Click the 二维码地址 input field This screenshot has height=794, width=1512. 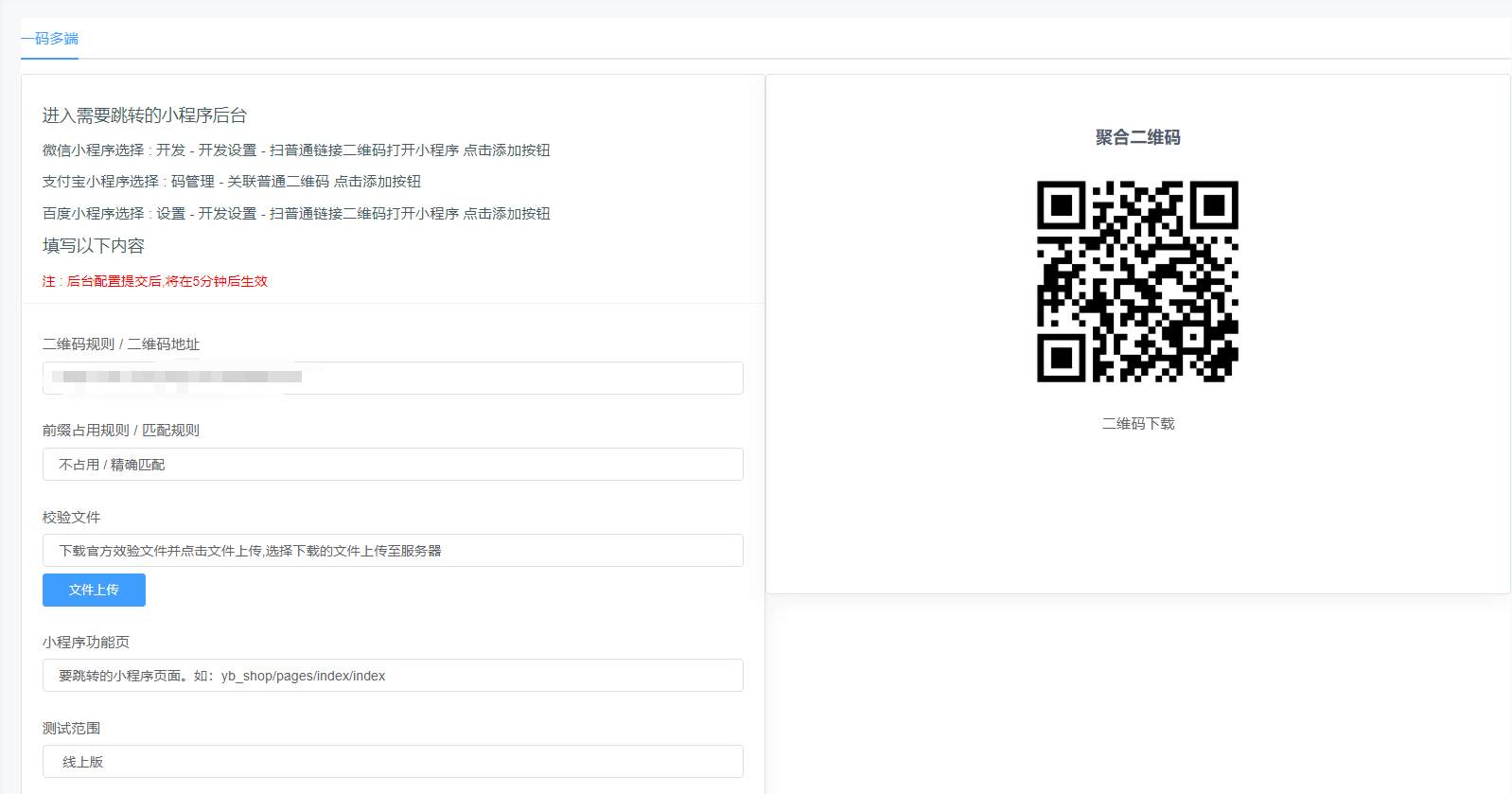[393, 378]
